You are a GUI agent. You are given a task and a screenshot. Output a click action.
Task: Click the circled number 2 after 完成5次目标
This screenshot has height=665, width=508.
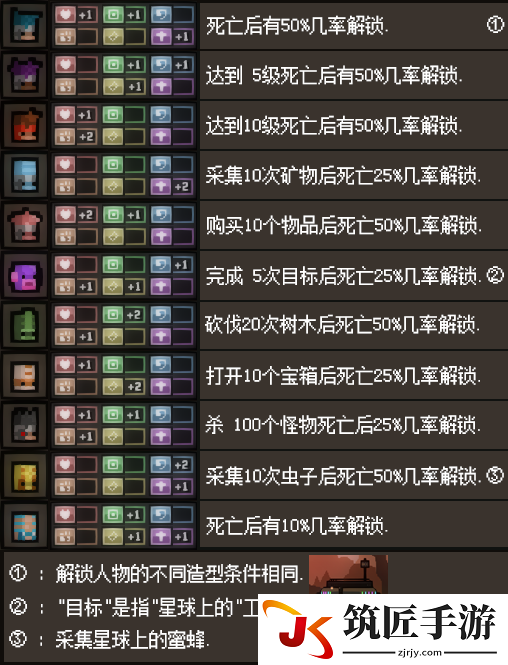tap(495, 276)
